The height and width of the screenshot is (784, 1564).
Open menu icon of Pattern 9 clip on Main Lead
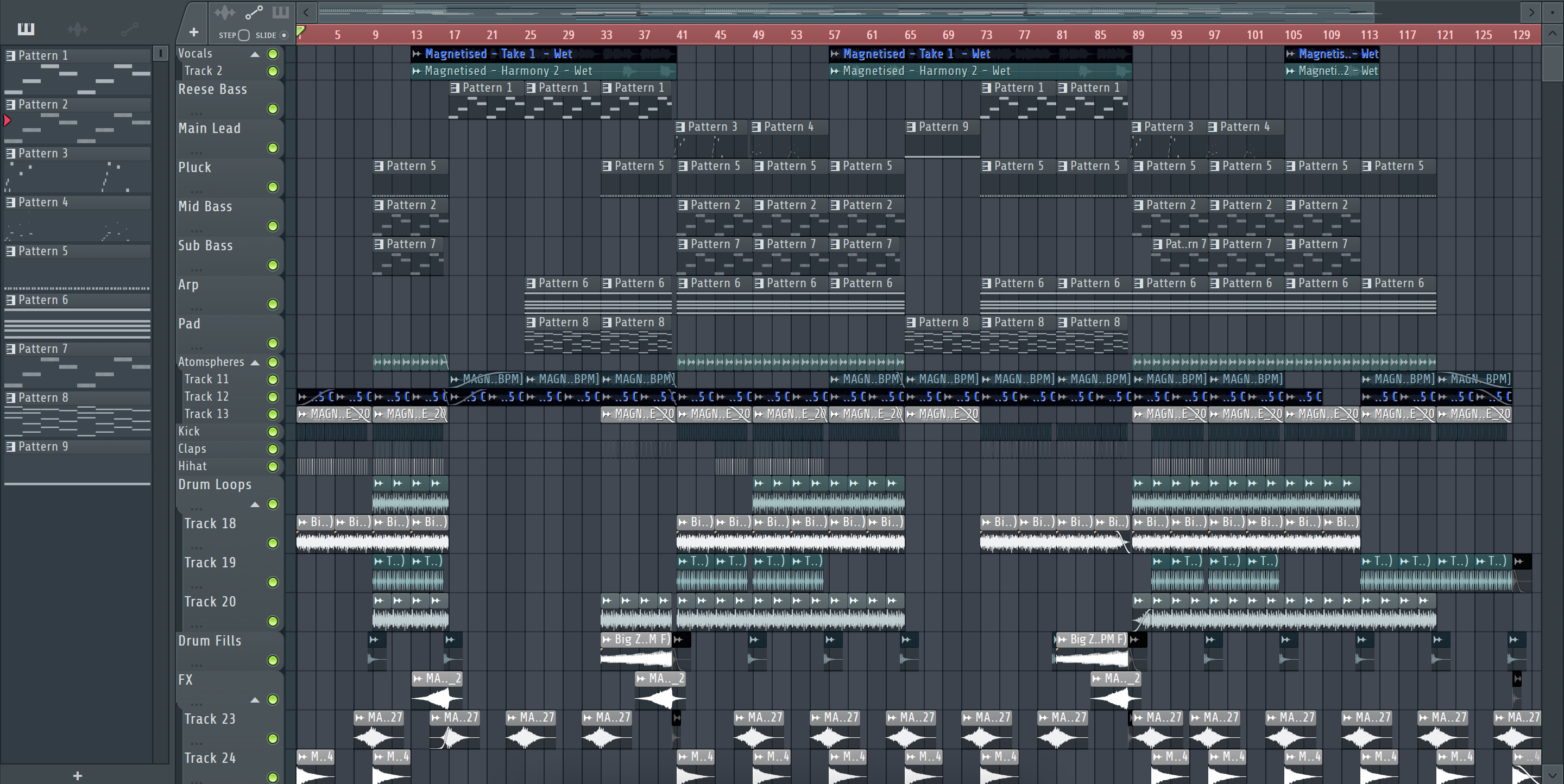(911, 127)
